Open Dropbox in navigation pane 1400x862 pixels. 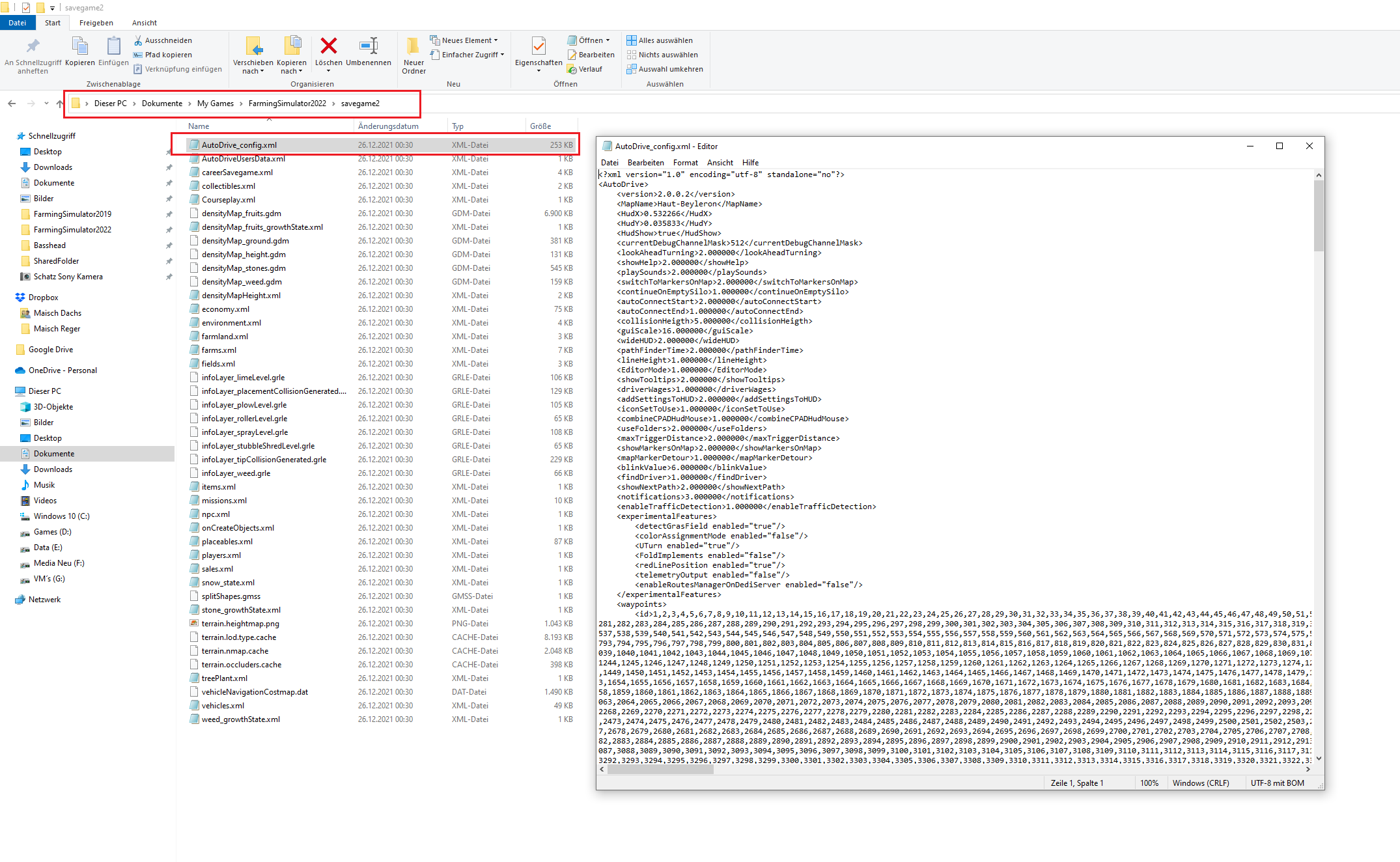[43, 298]
